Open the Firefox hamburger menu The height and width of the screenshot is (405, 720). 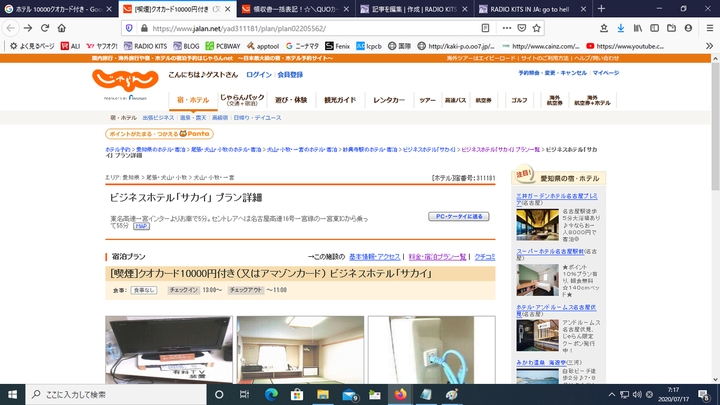click(x=709, y=28)
